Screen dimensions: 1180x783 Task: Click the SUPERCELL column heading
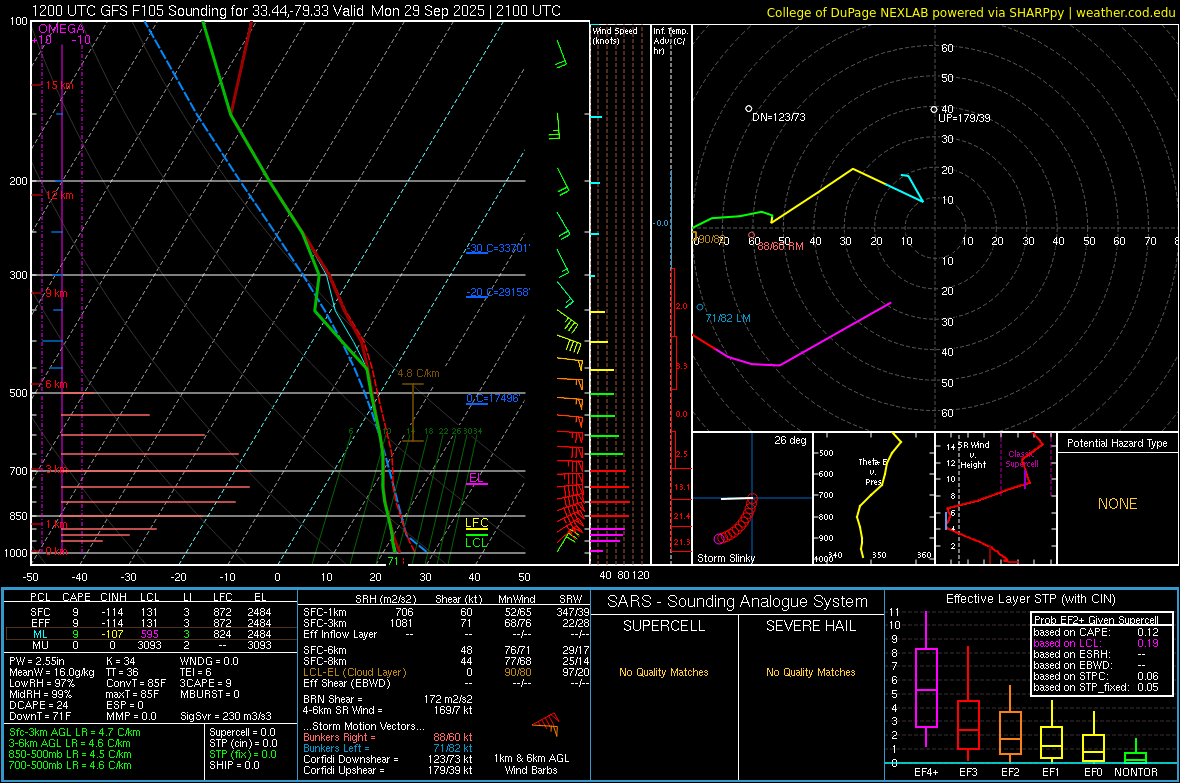coord(664,626)
